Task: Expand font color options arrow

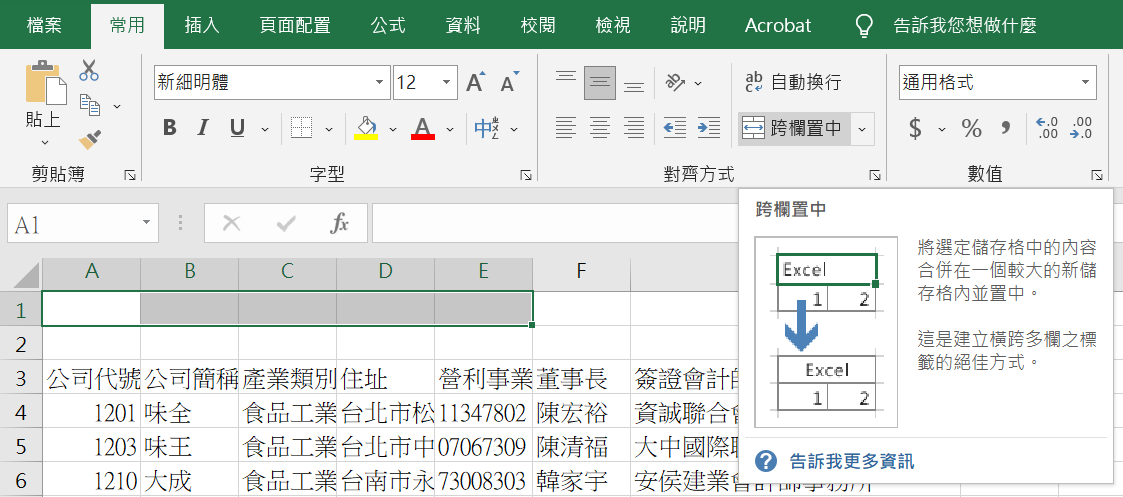Action: click(450, 129)
